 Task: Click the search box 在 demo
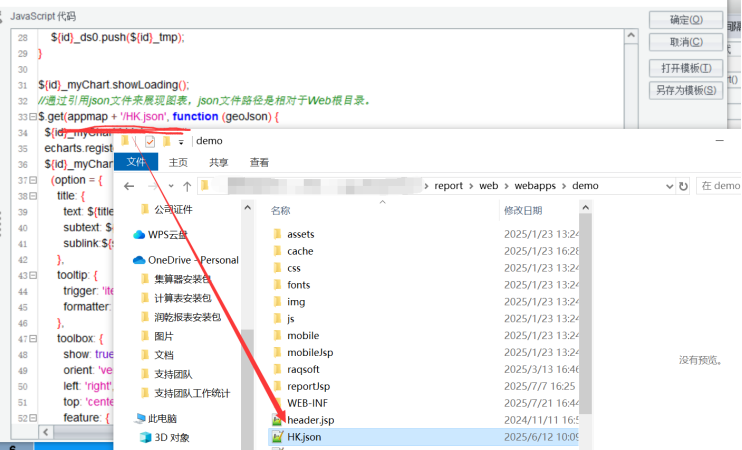[x=719, y=185]
